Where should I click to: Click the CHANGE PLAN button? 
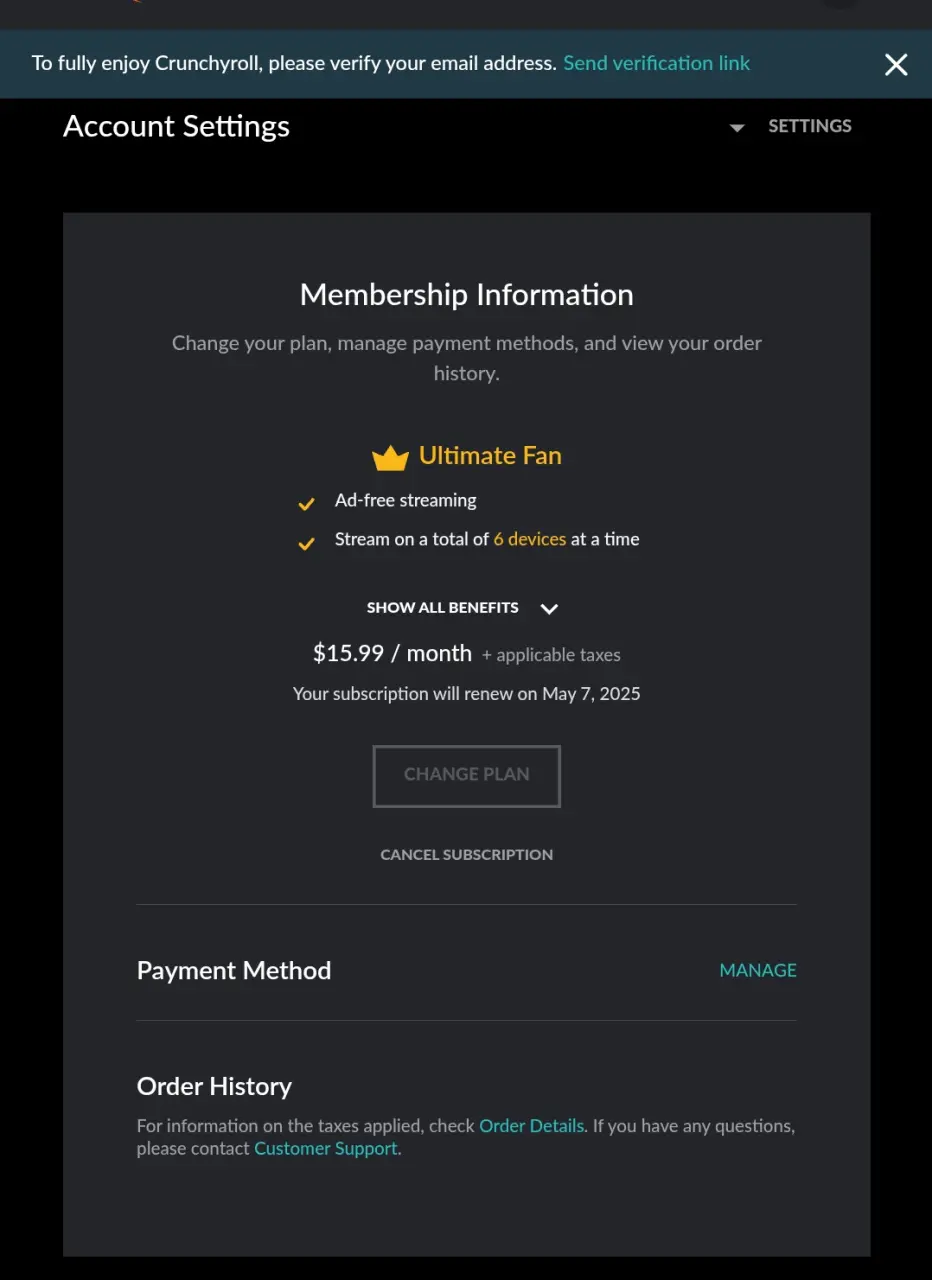(x=467, y=775)
